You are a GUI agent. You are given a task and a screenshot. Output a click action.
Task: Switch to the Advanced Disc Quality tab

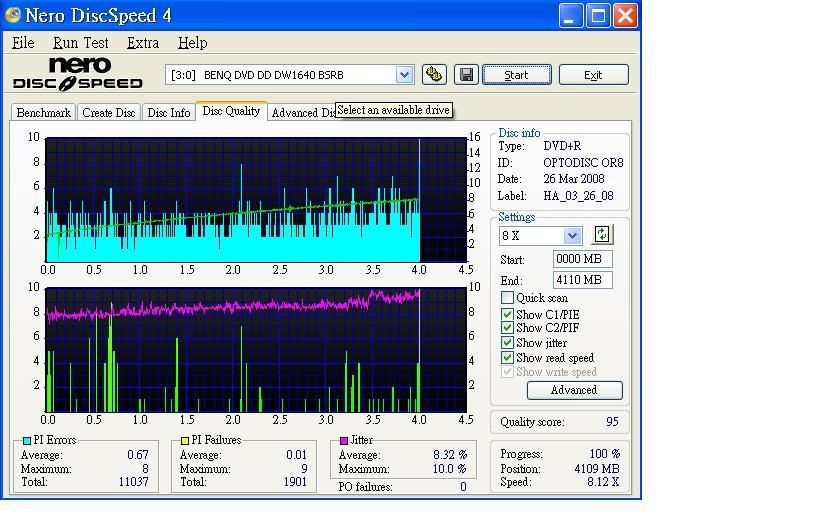pos(302,112)
